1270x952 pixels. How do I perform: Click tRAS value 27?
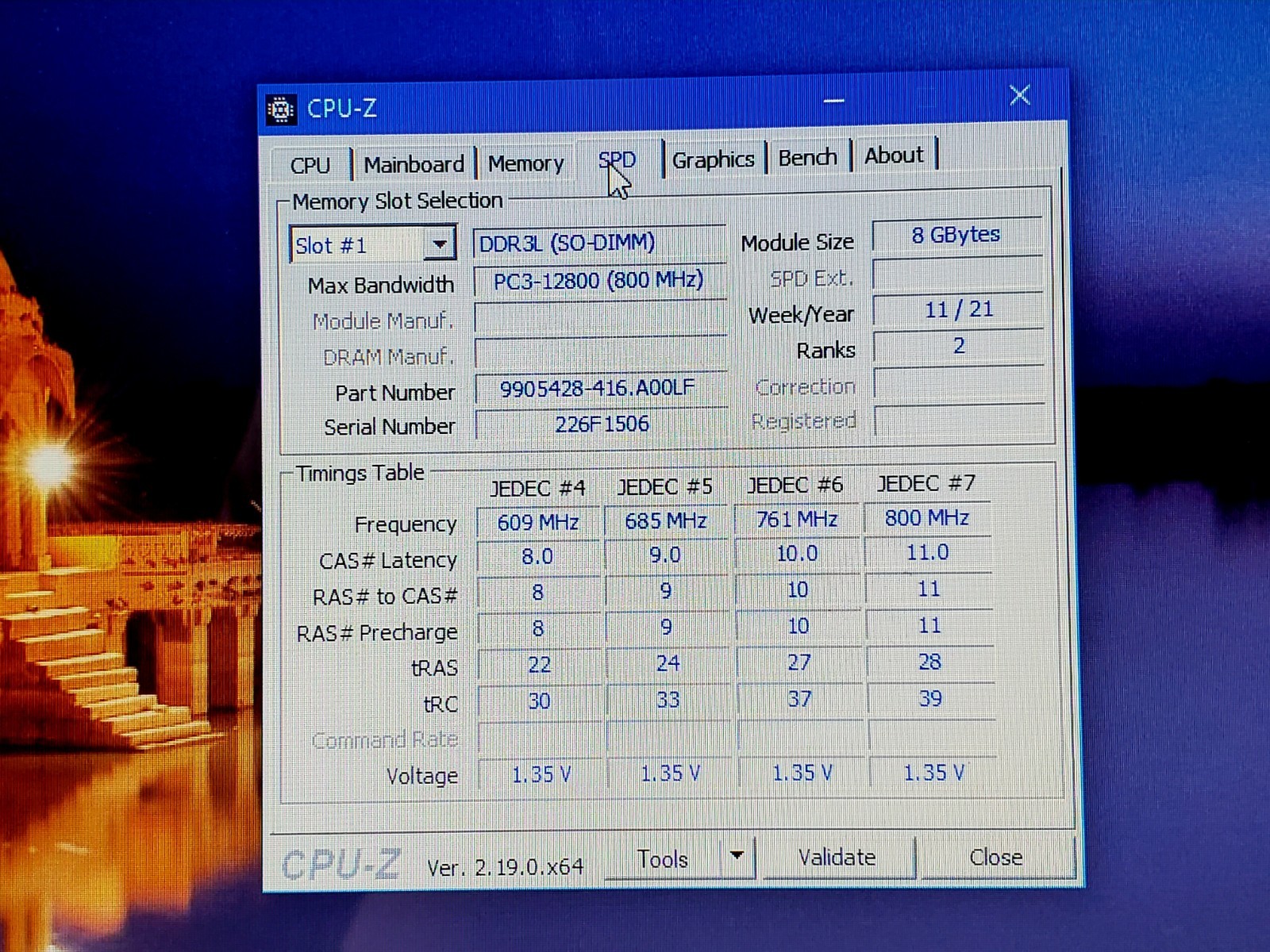pos(799,662)
